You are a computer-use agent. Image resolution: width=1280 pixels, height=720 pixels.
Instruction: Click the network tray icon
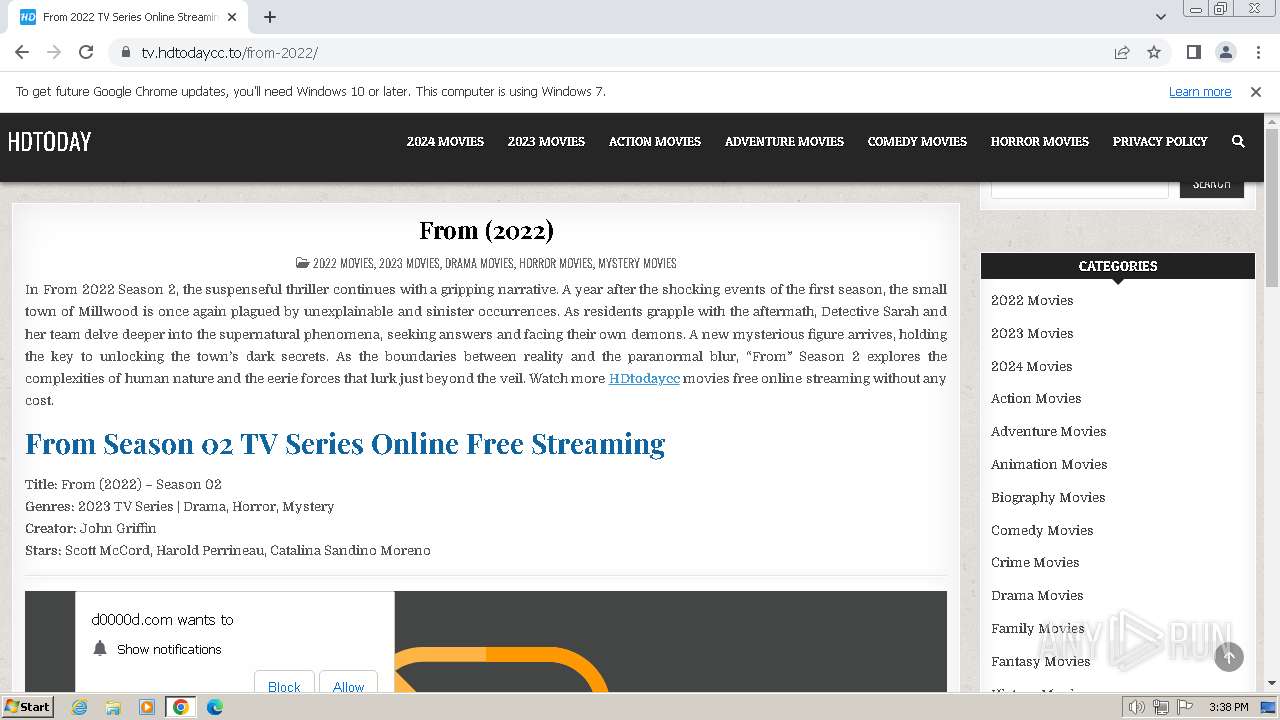tap(1161, 707)
